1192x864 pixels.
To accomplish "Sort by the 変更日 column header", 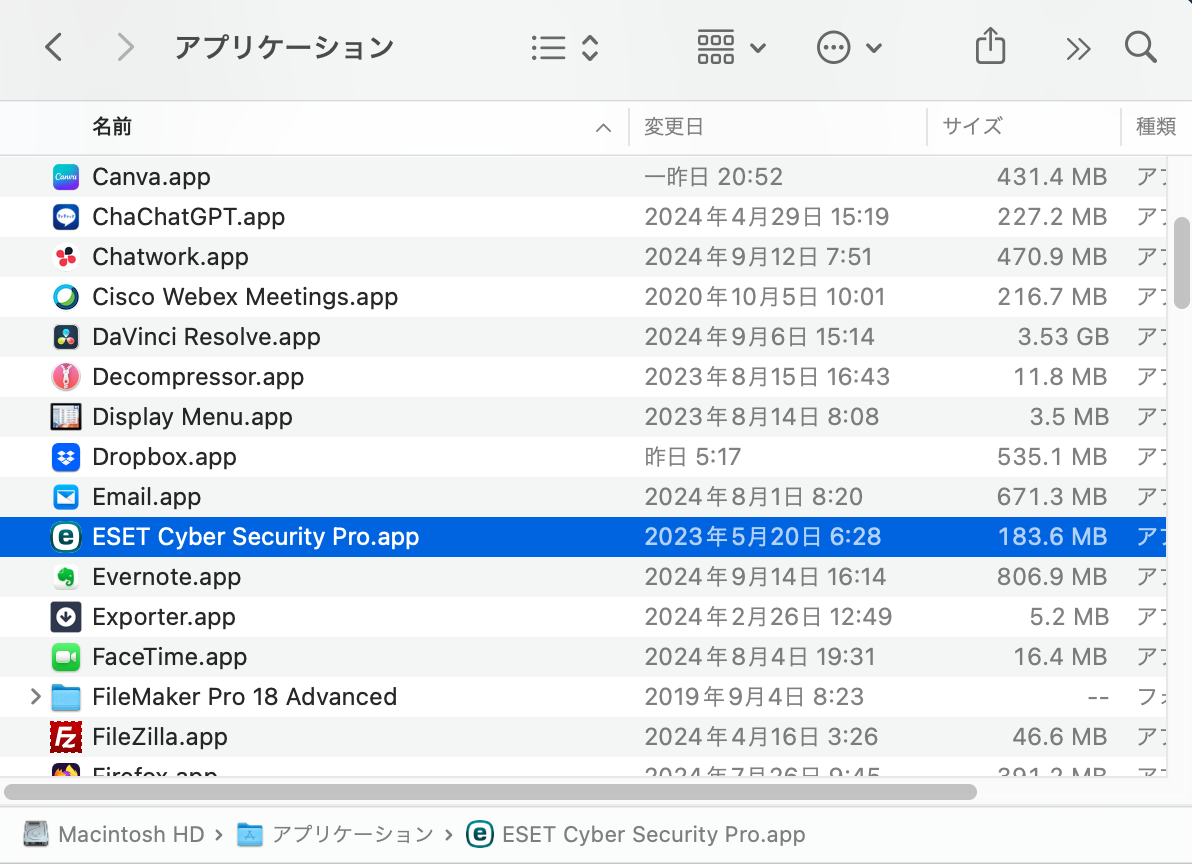I will coord(674,126).
